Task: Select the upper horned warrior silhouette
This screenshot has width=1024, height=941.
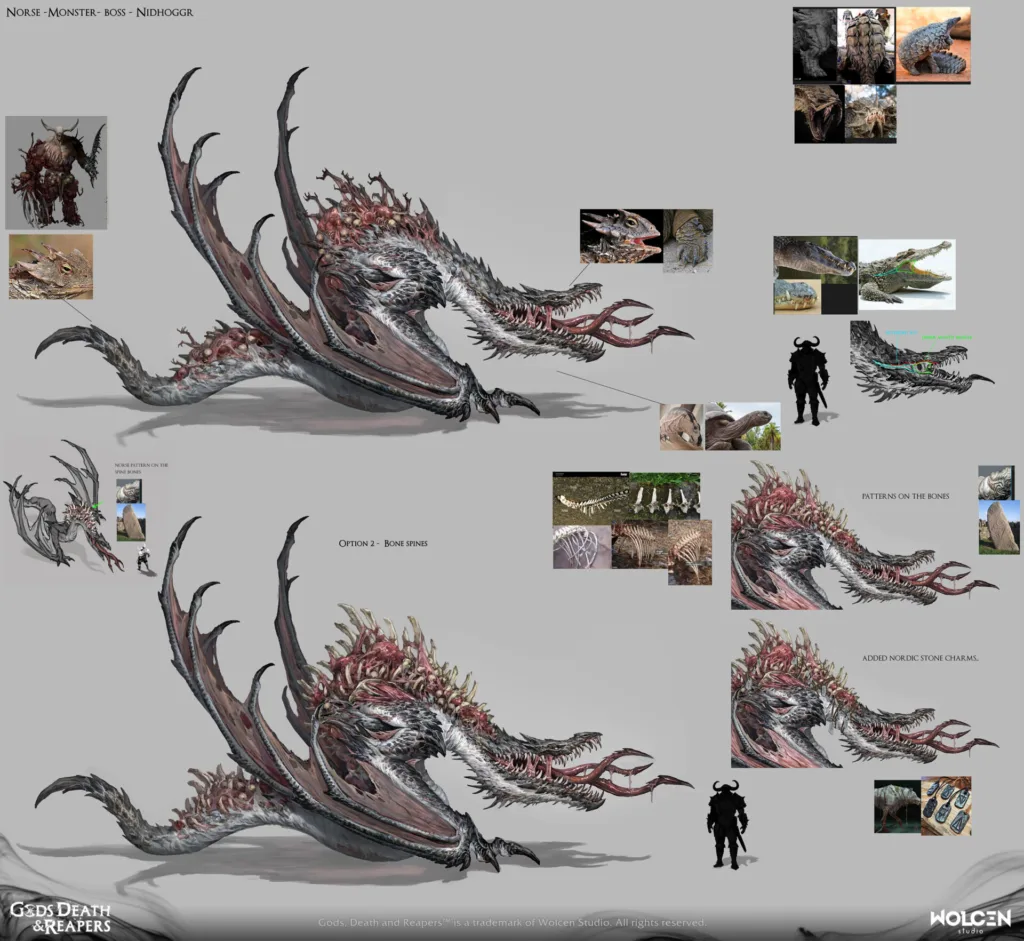Action: coord(807,380)
